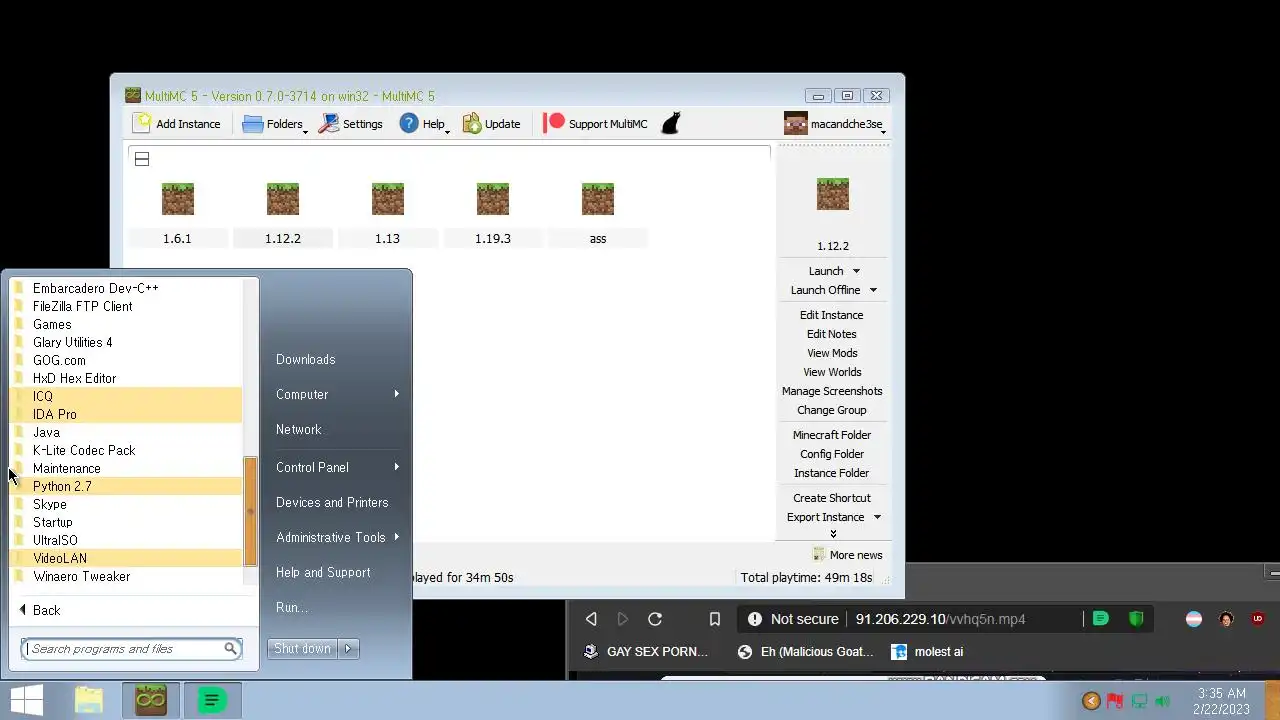Expand Control Panel submenu
The width and height of the screenshot is (1280, 720).
point(337,467)
